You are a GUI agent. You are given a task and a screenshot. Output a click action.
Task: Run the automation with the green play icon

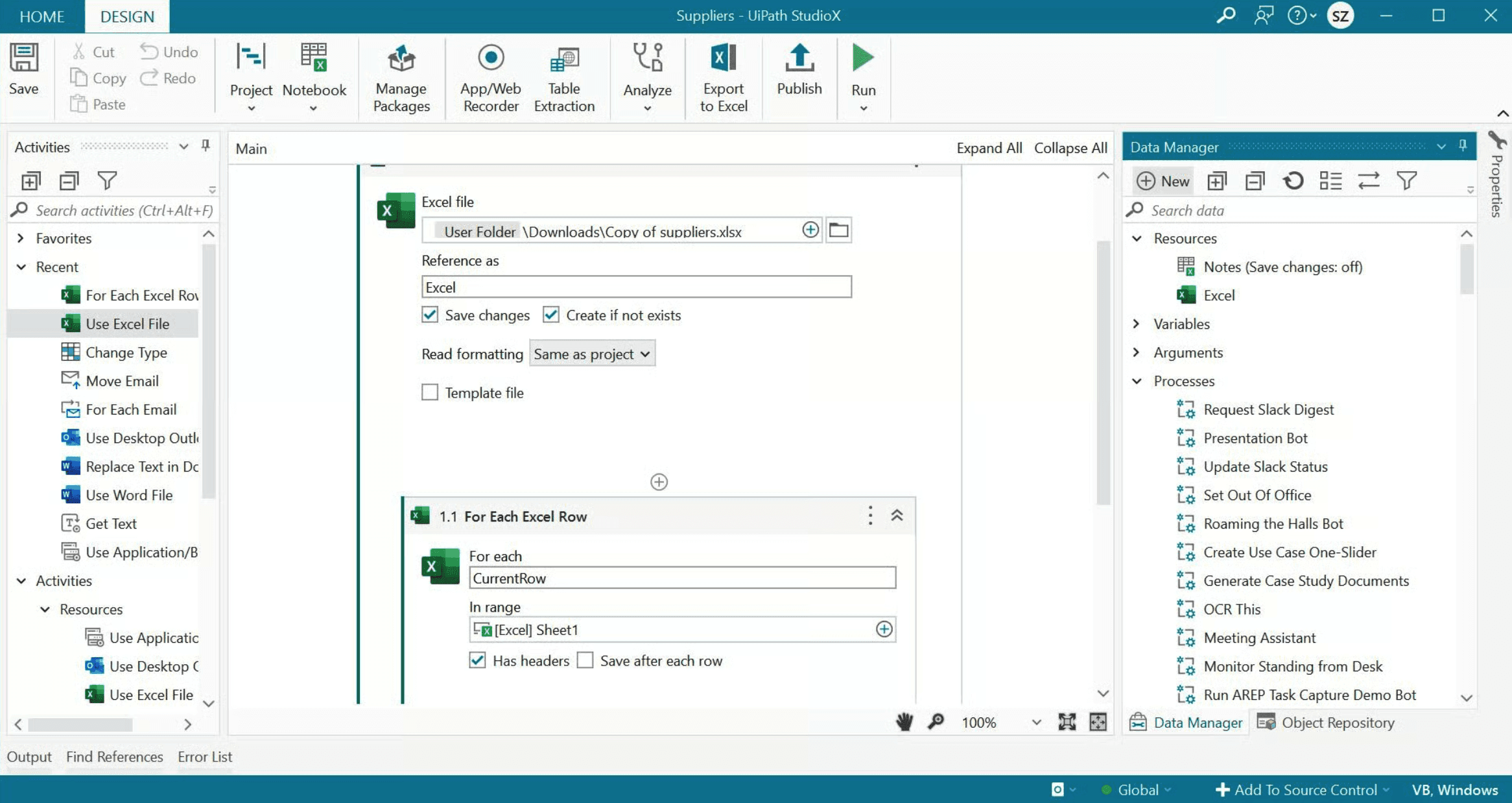863,58
